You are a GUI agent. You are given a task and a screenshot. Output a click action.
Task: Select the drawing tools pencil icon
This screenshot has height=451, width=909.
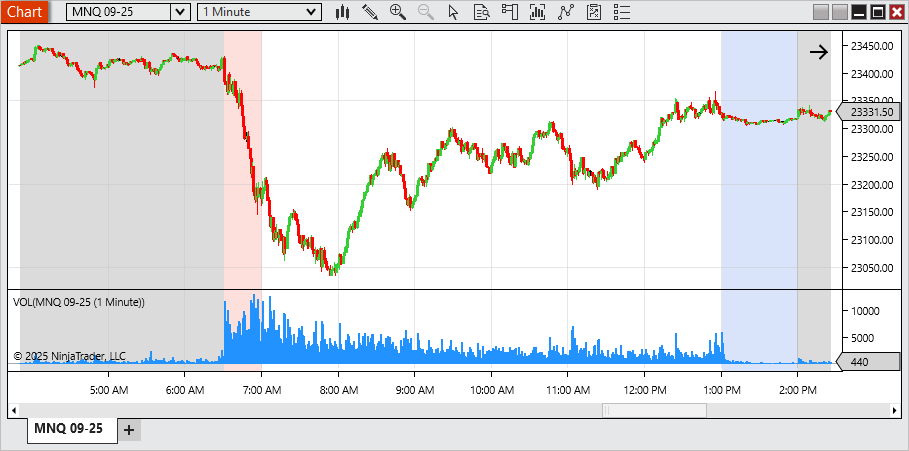[370, 12]
